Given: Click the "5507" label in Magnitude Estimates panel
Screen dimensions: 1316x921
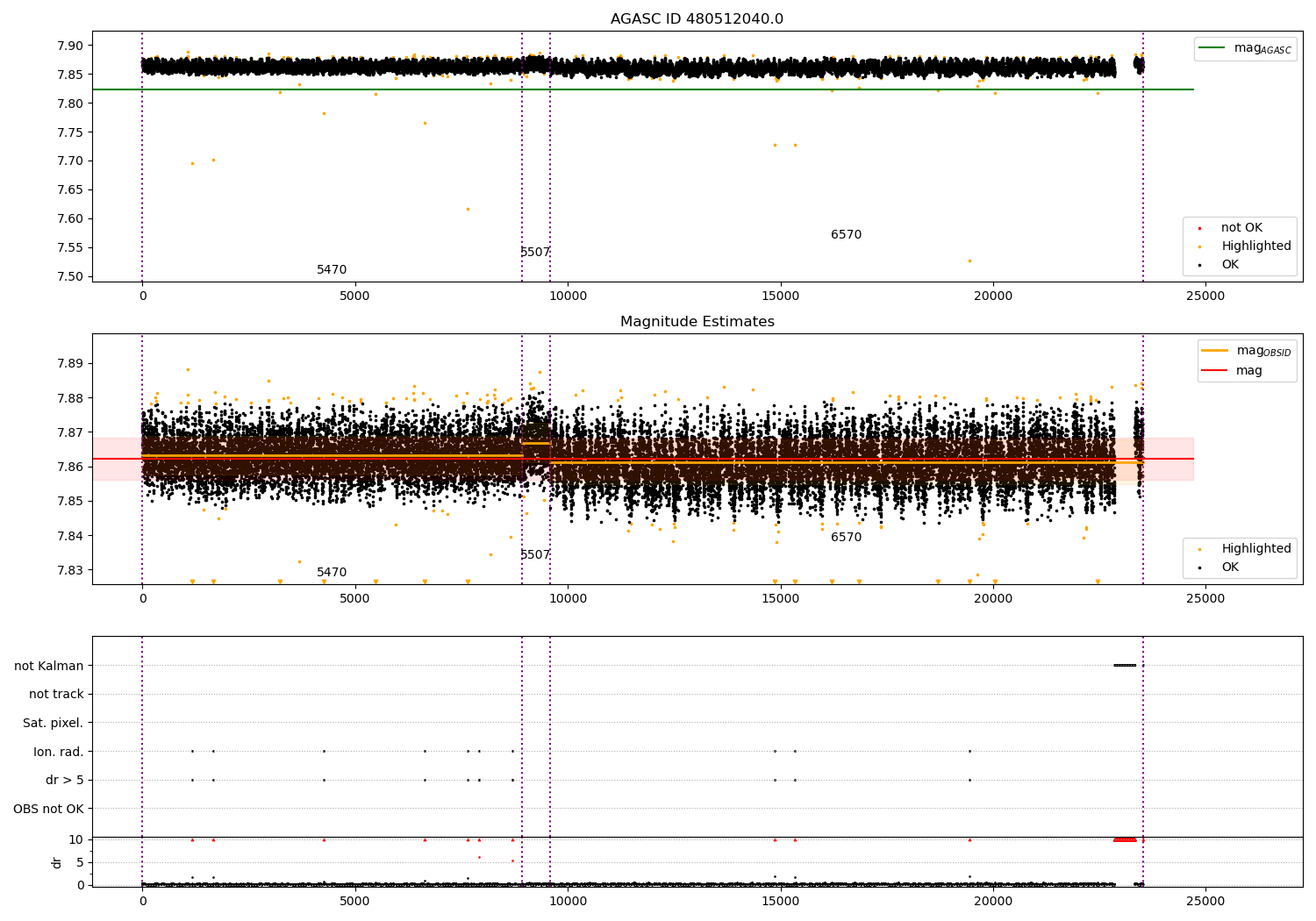Looking at the screenshot, I should click(535, 555).
